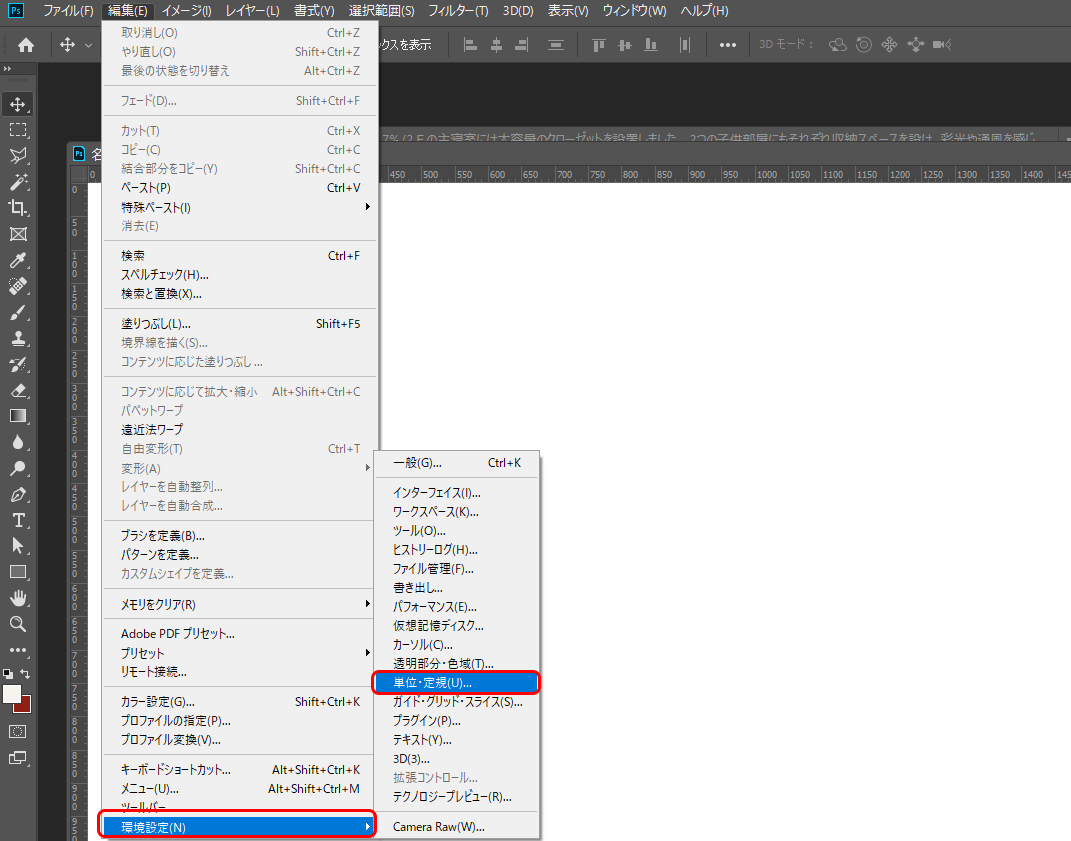Image resolution: width=1071 pixels, height=841 pixels.
Task: Select the Eyedropper tool
Action: [x=18, y=260]
